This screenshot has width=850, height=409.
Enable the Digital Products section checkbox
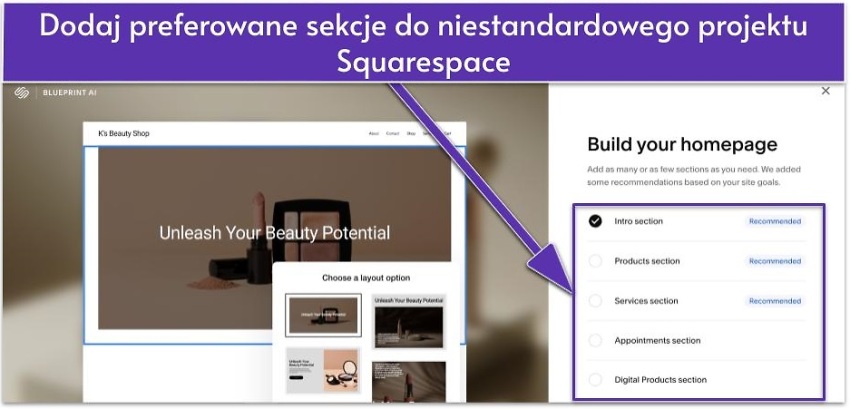595,380
